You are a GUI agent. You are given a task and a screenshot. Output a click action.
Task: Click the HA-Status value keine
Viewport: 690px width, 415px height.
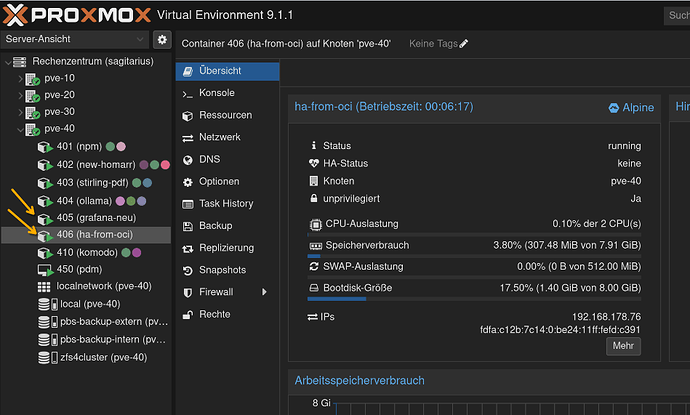coord(629,164)
